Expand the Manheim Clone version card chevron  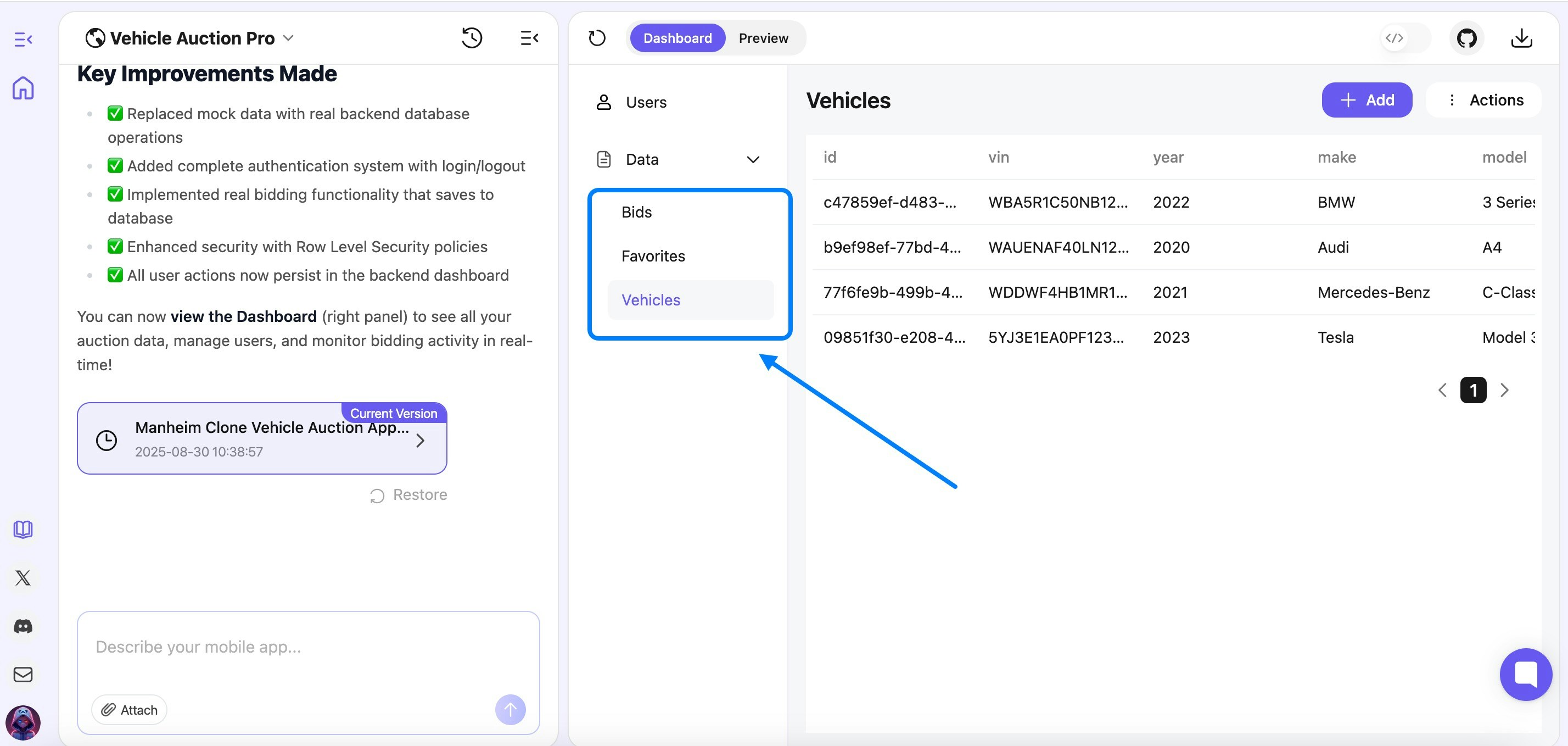(420, 439)
